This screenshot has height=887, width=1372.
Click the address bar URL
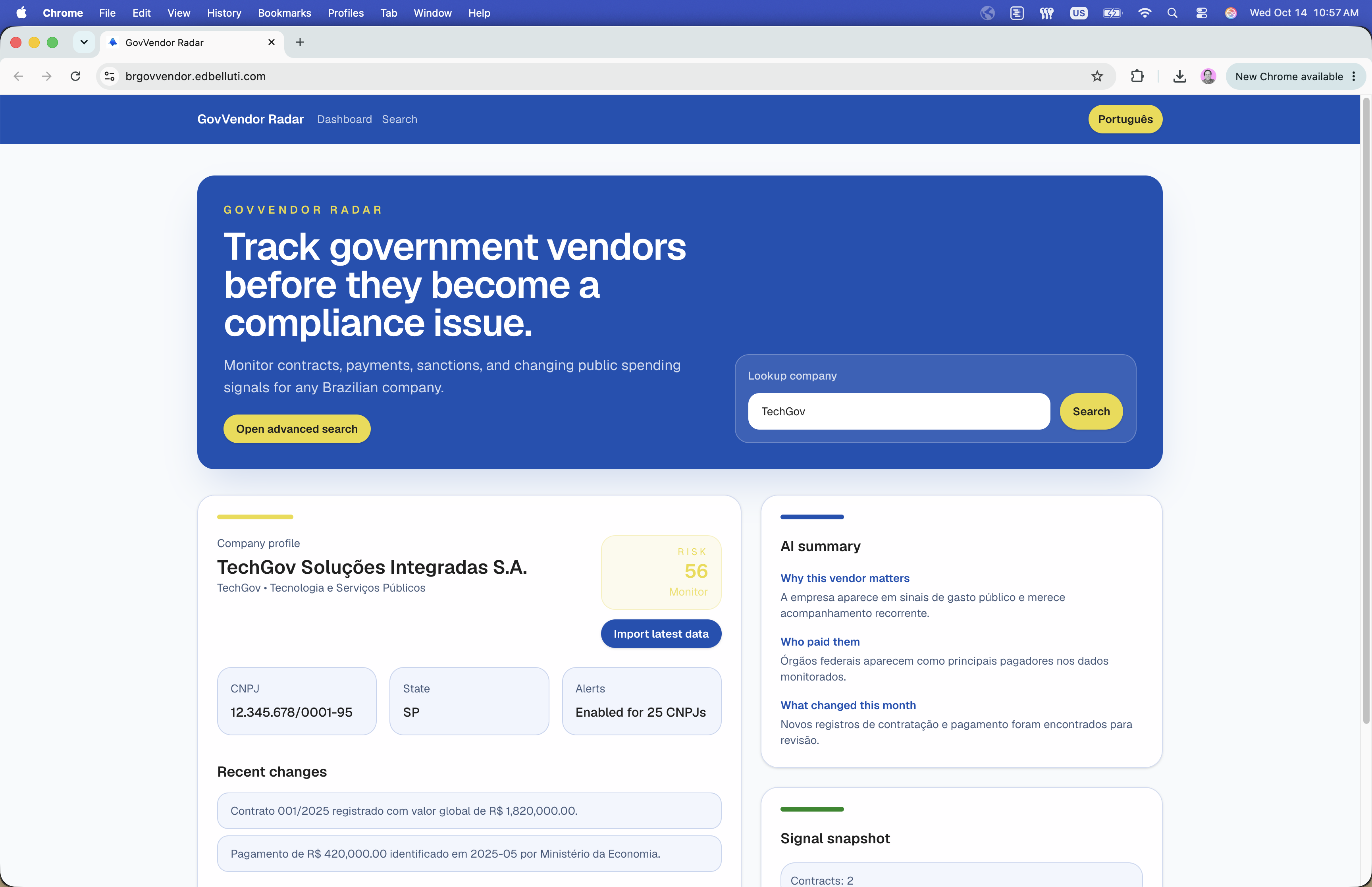point(195,76)
